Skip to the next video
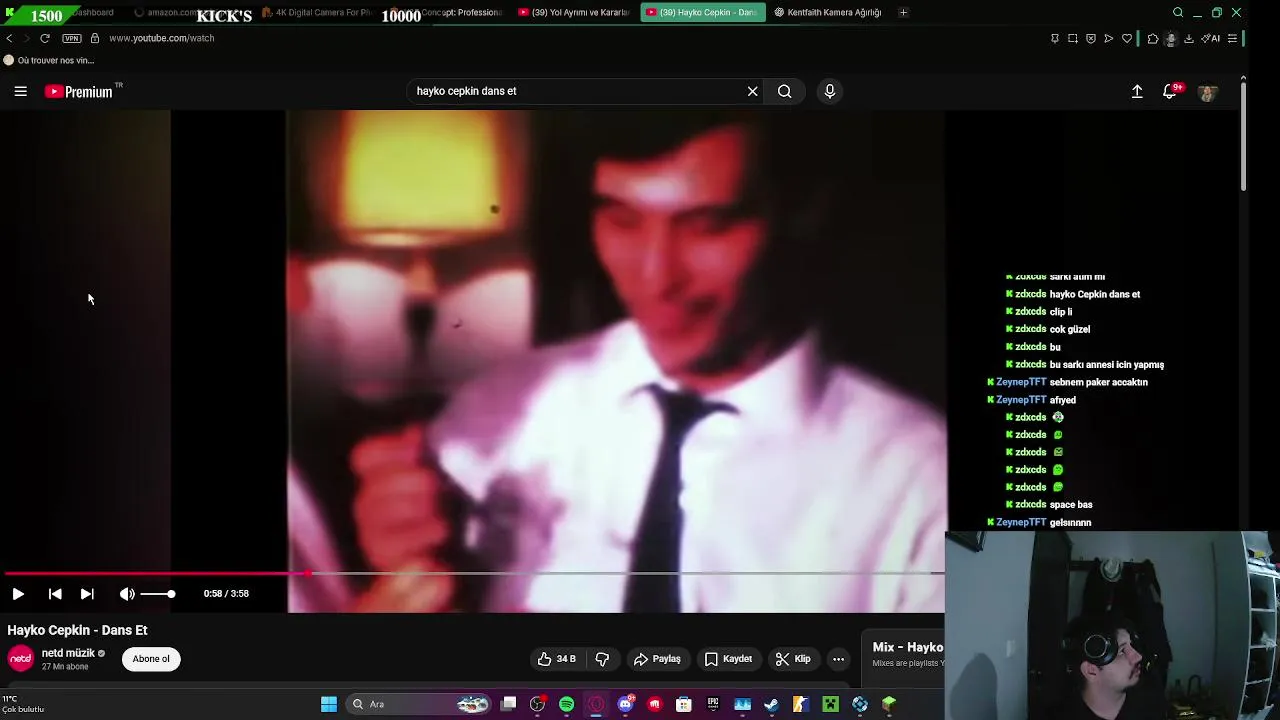 (87, 594)
